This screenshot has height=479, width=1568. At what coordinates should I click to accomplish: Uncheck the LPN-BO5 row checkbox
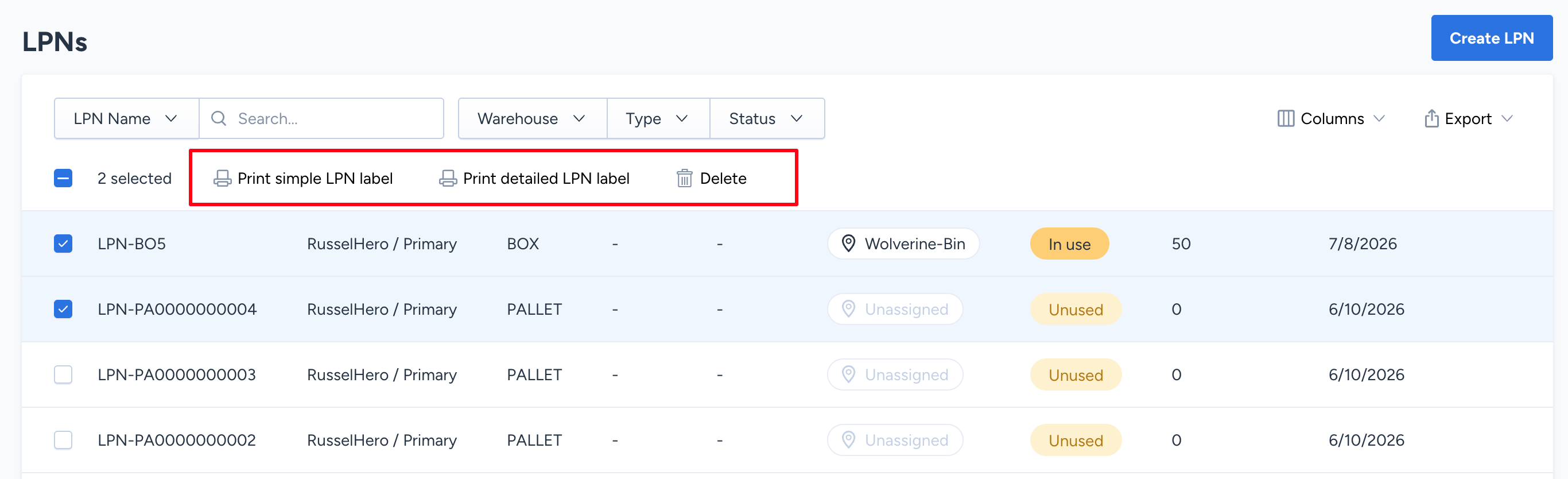pyautogui.click(x=63, y=244)
